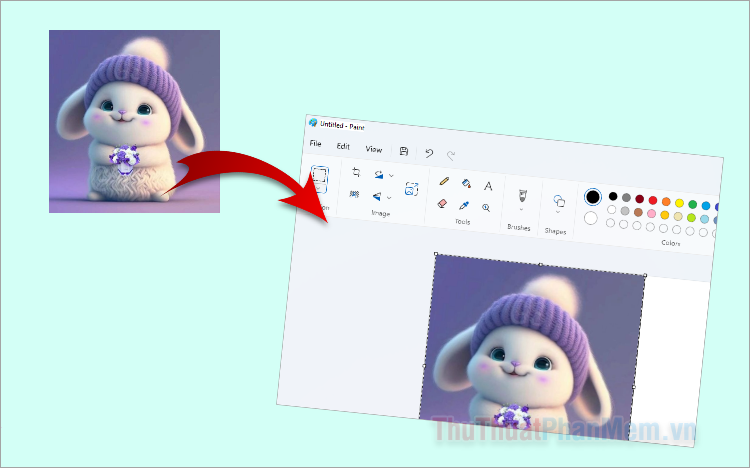Save the drawing with the floppy disk icon

pos(404,151)
